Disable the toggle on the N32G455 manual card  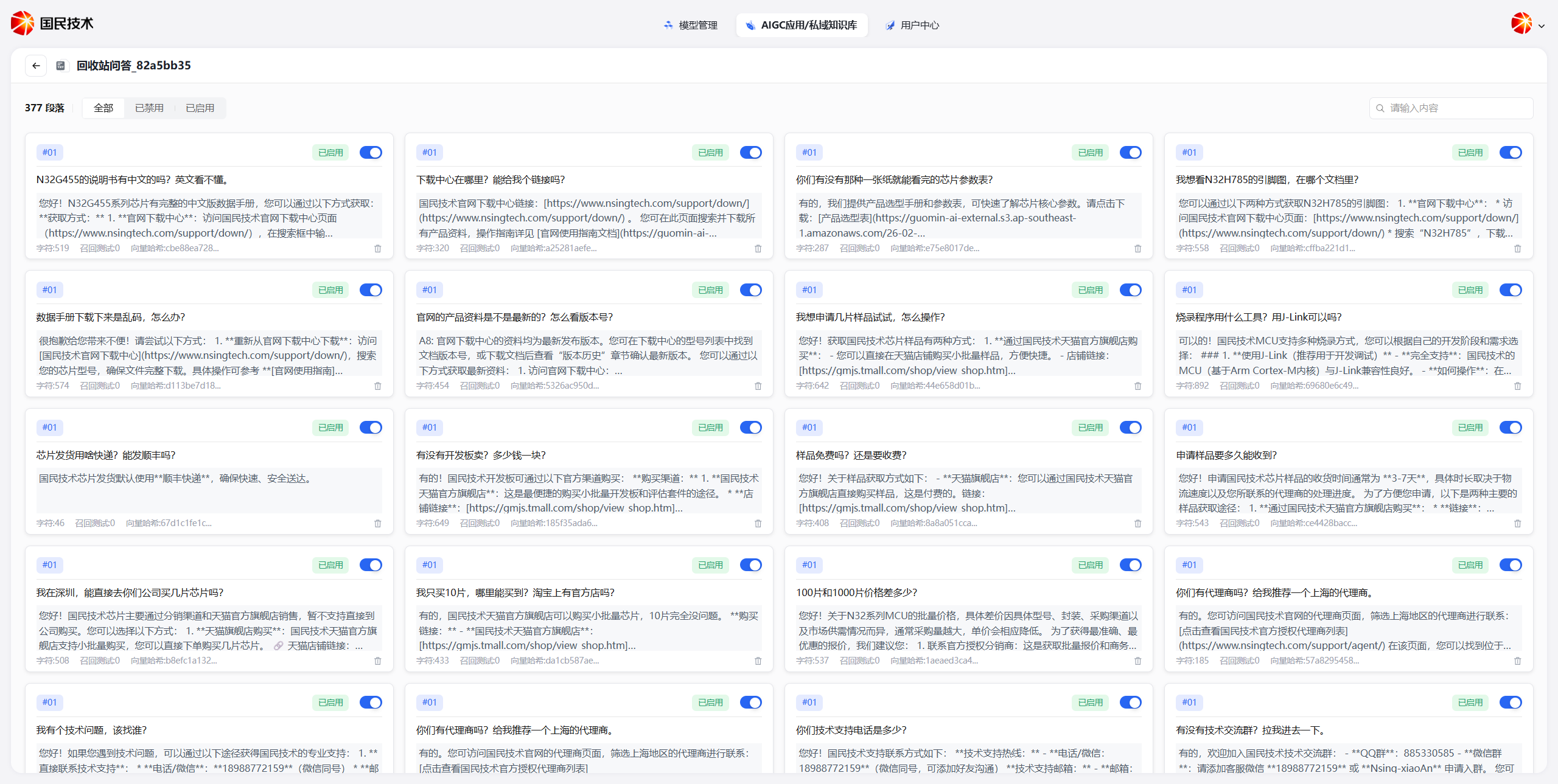[x=371, y=152]
